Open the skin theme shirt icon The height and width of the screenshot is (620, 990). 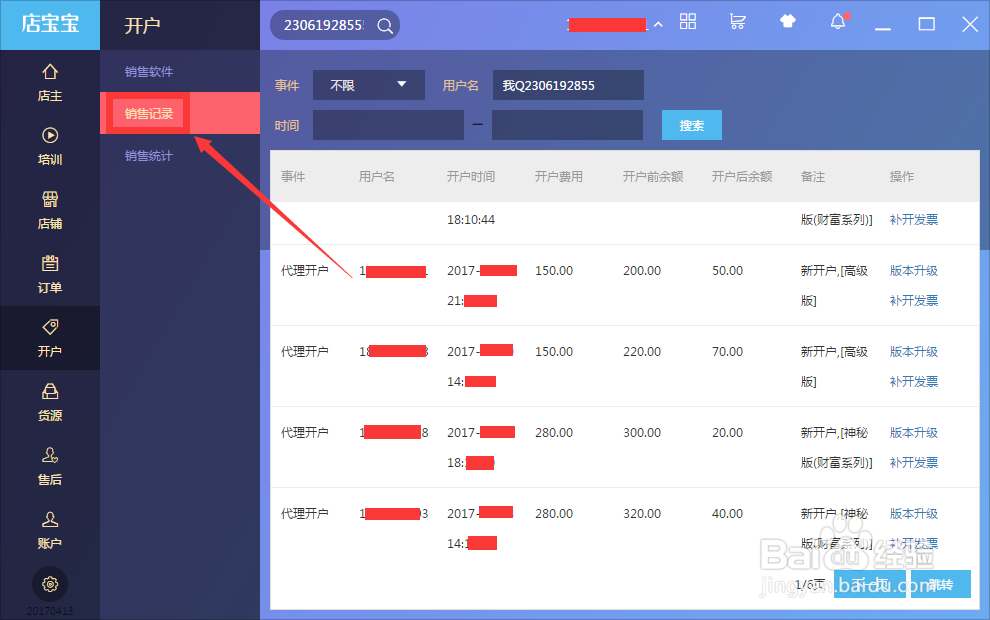(787, 22)
